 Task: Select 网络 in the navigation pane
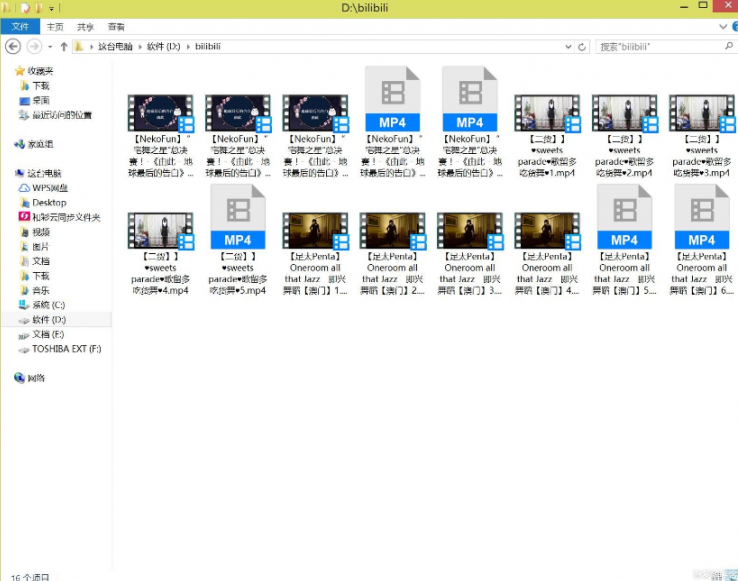36,378
